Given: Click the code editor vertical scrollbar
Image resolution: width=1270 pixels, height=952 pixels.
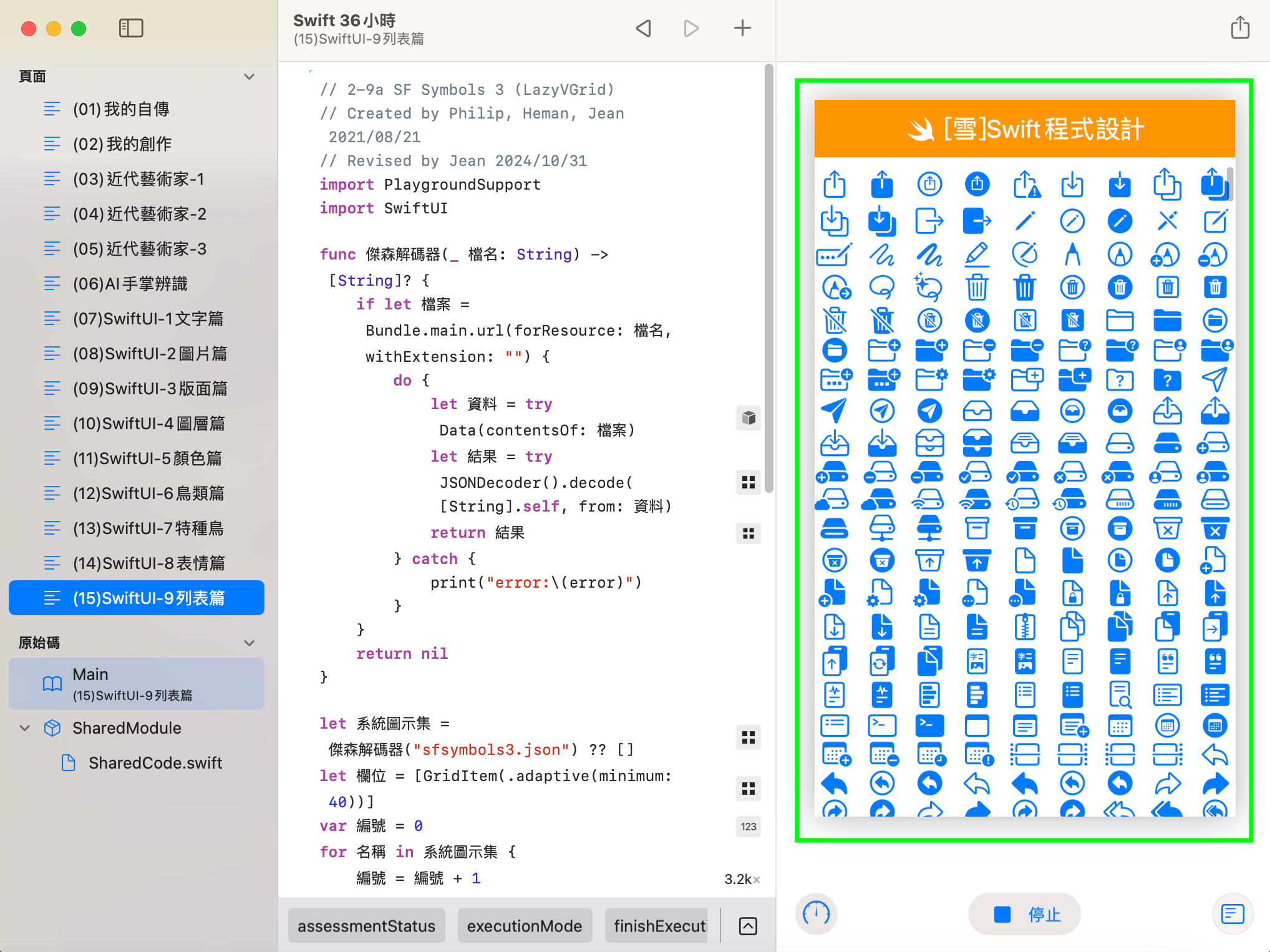Looking at the screenshot, I should tap(769, 278).
